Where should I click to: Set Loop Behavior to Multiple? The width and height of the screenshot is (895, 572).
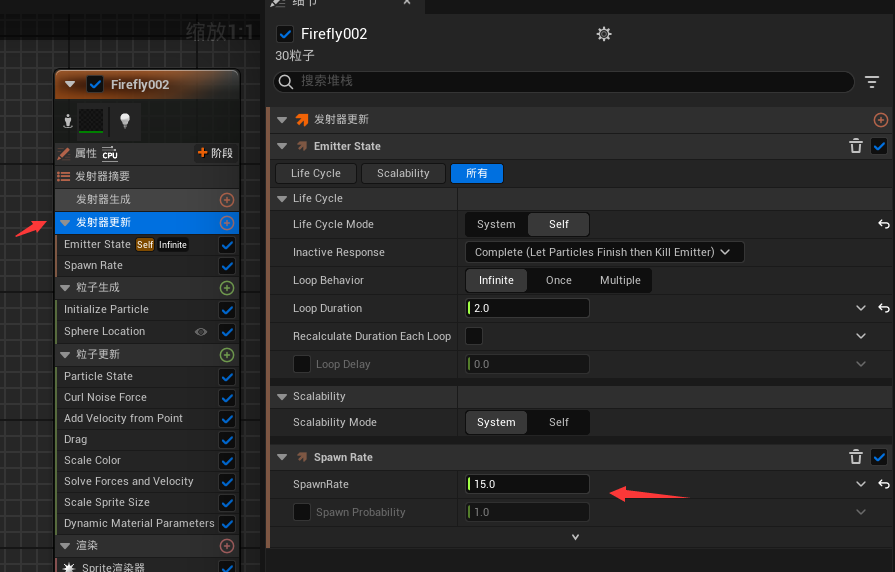(620, 280)
